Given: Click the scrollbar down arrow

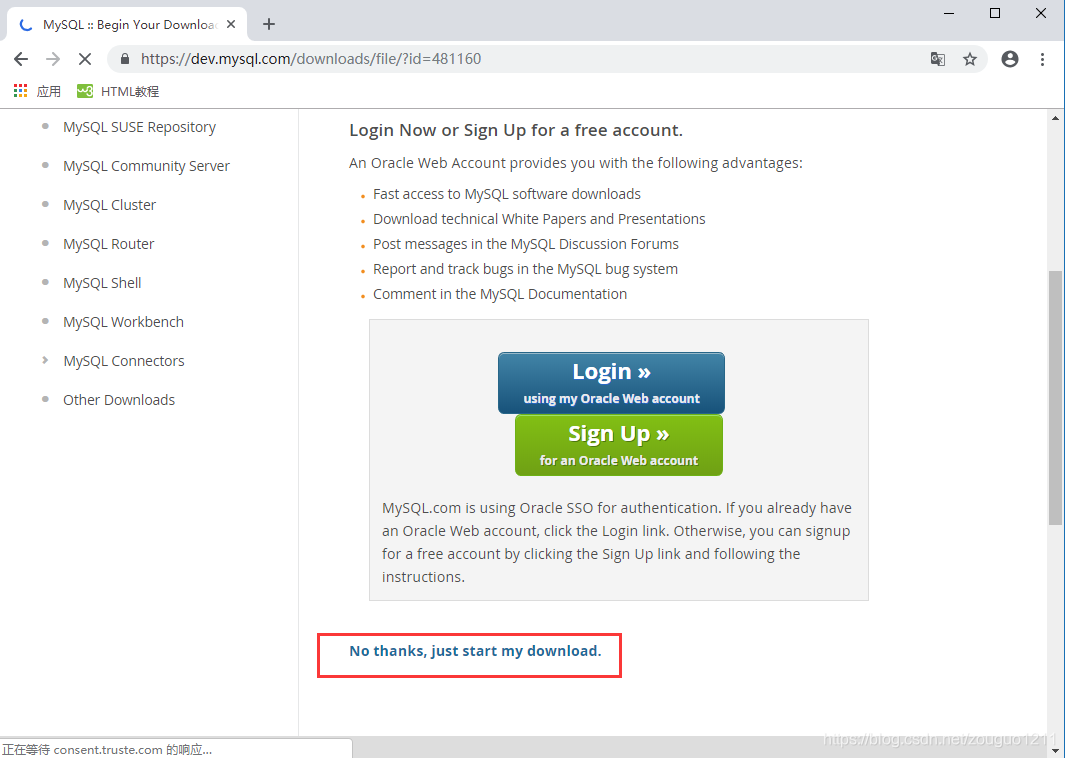Looking at the screenshot, I should 1055,750.
